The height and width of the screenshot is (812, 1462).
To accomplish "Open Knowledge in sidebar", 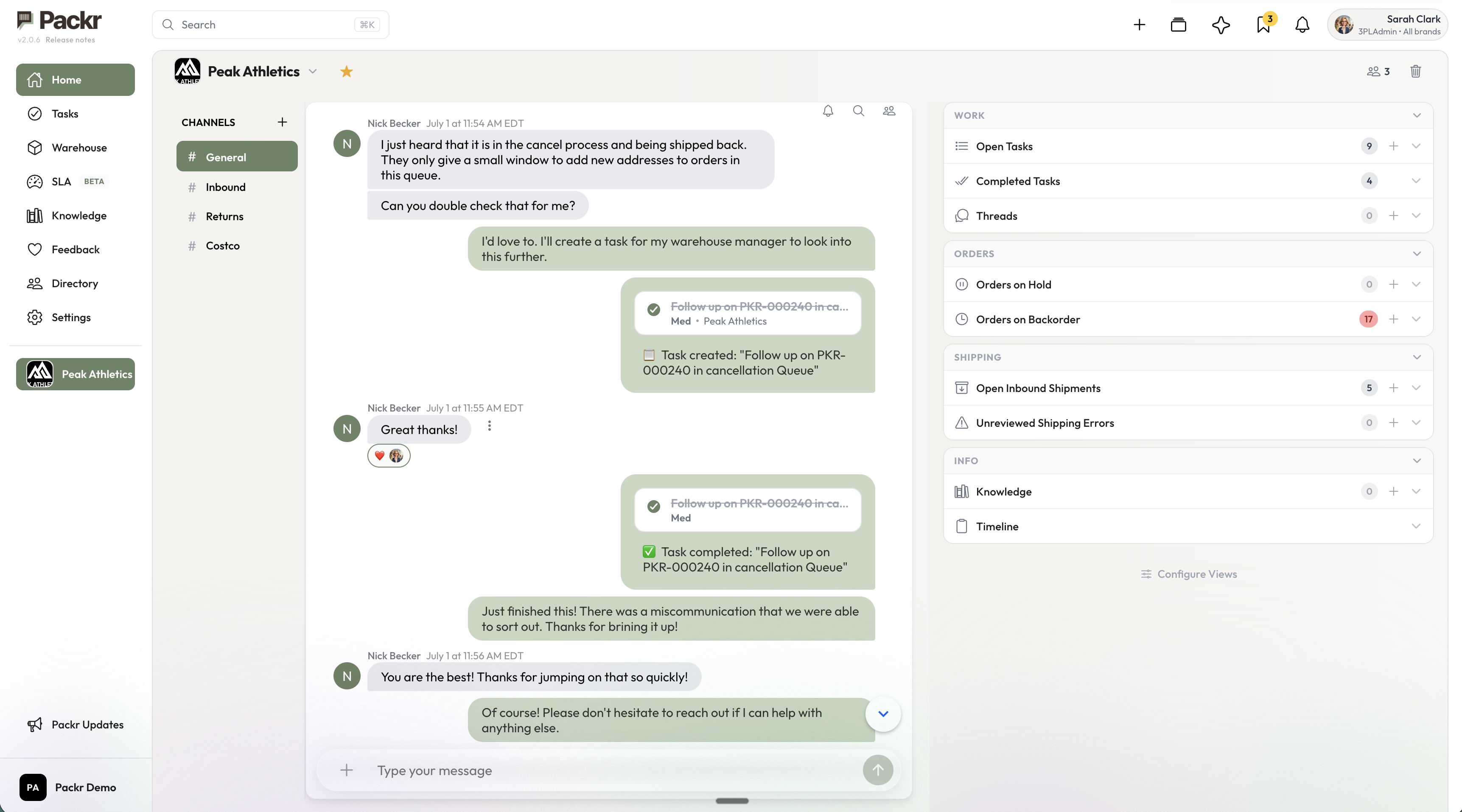I will [76, 216].
